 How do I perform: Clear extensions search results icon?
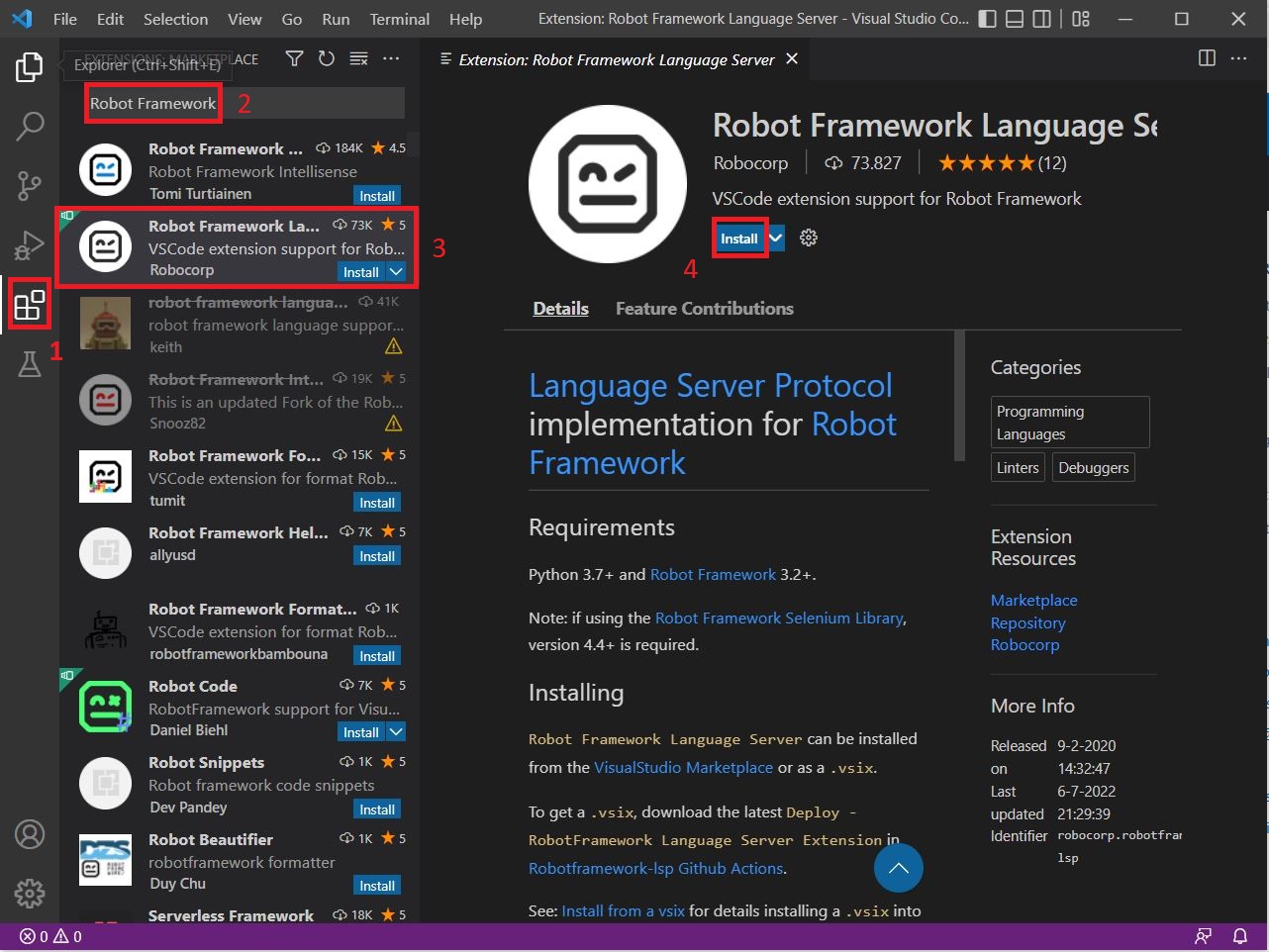pyautogui.click(x=359, y=59)
